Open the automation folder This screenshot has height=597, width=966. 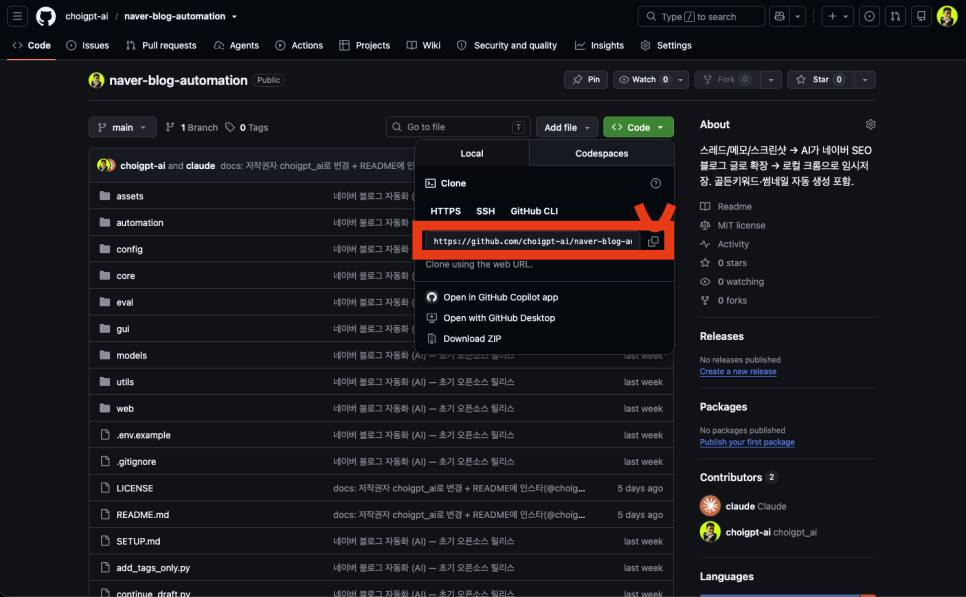coord(140,222)
